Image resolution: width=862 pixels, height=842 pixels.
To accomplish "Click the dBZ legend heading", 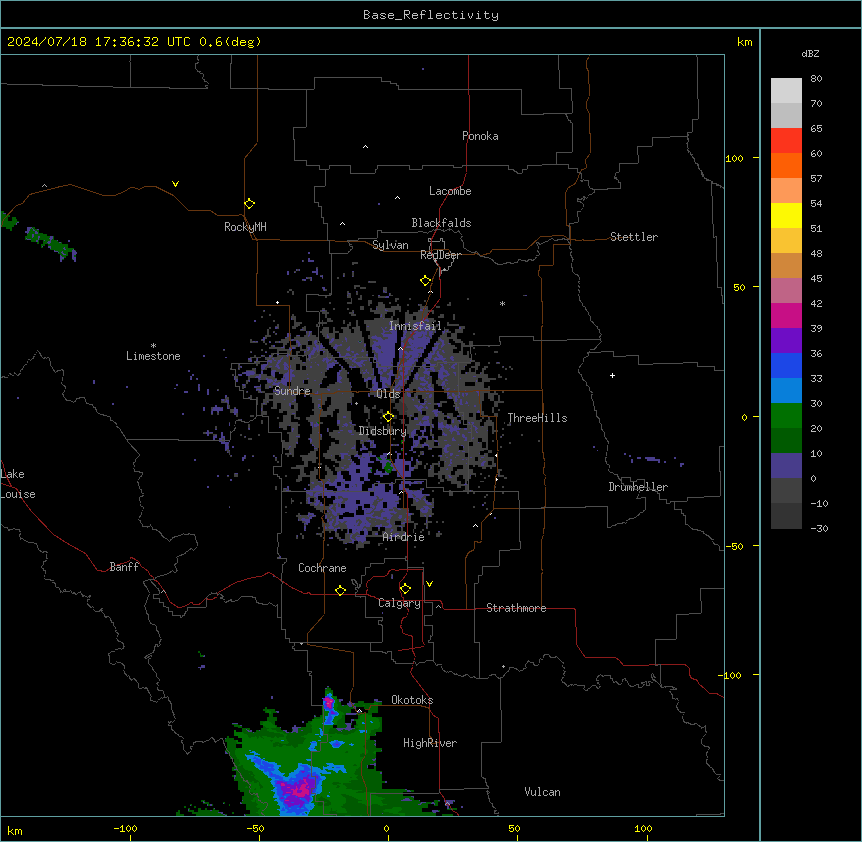I will [810, 53].
